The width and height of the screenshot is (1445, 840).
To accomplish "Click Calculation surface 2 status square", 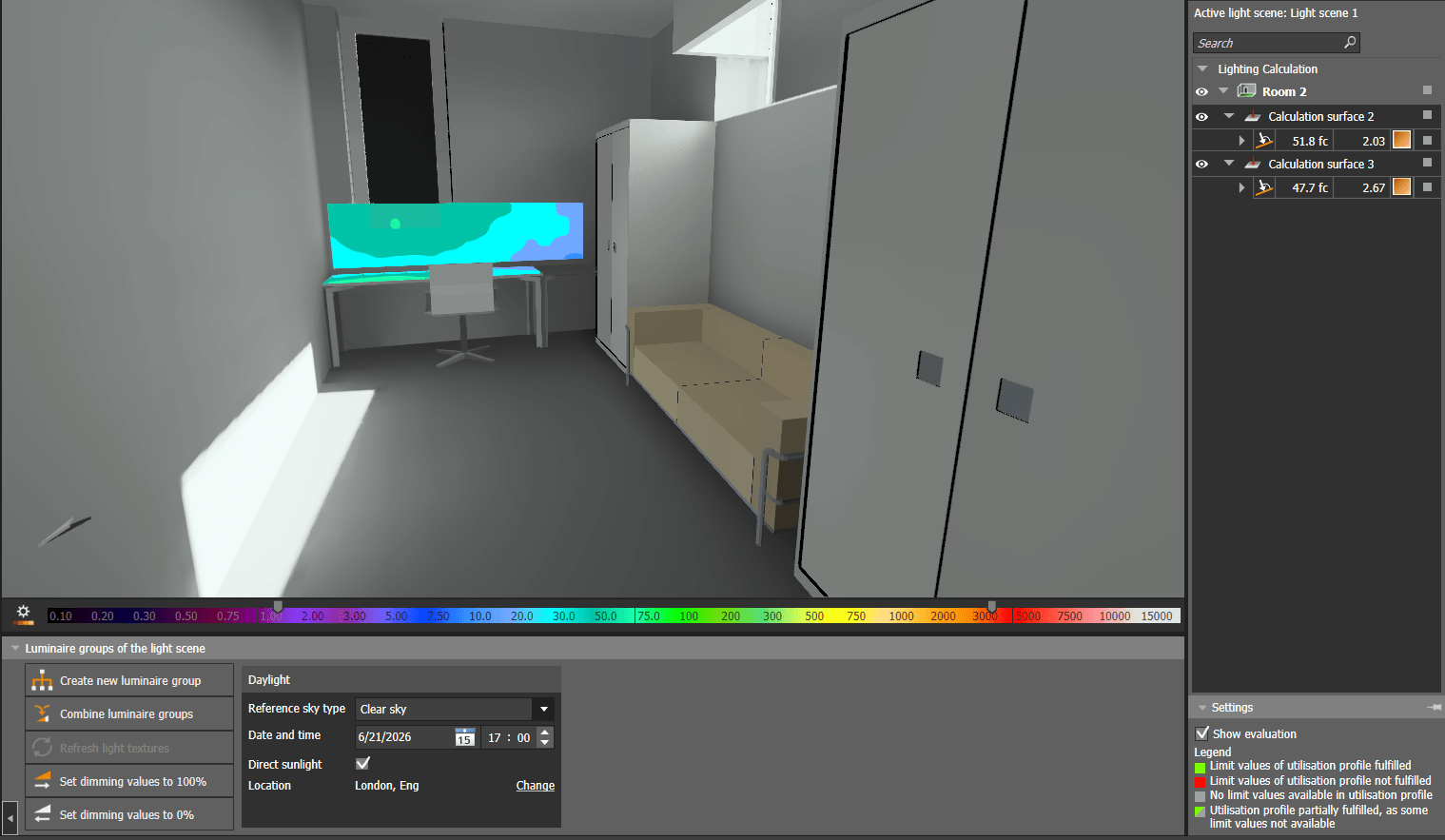I will point(1427,115).
